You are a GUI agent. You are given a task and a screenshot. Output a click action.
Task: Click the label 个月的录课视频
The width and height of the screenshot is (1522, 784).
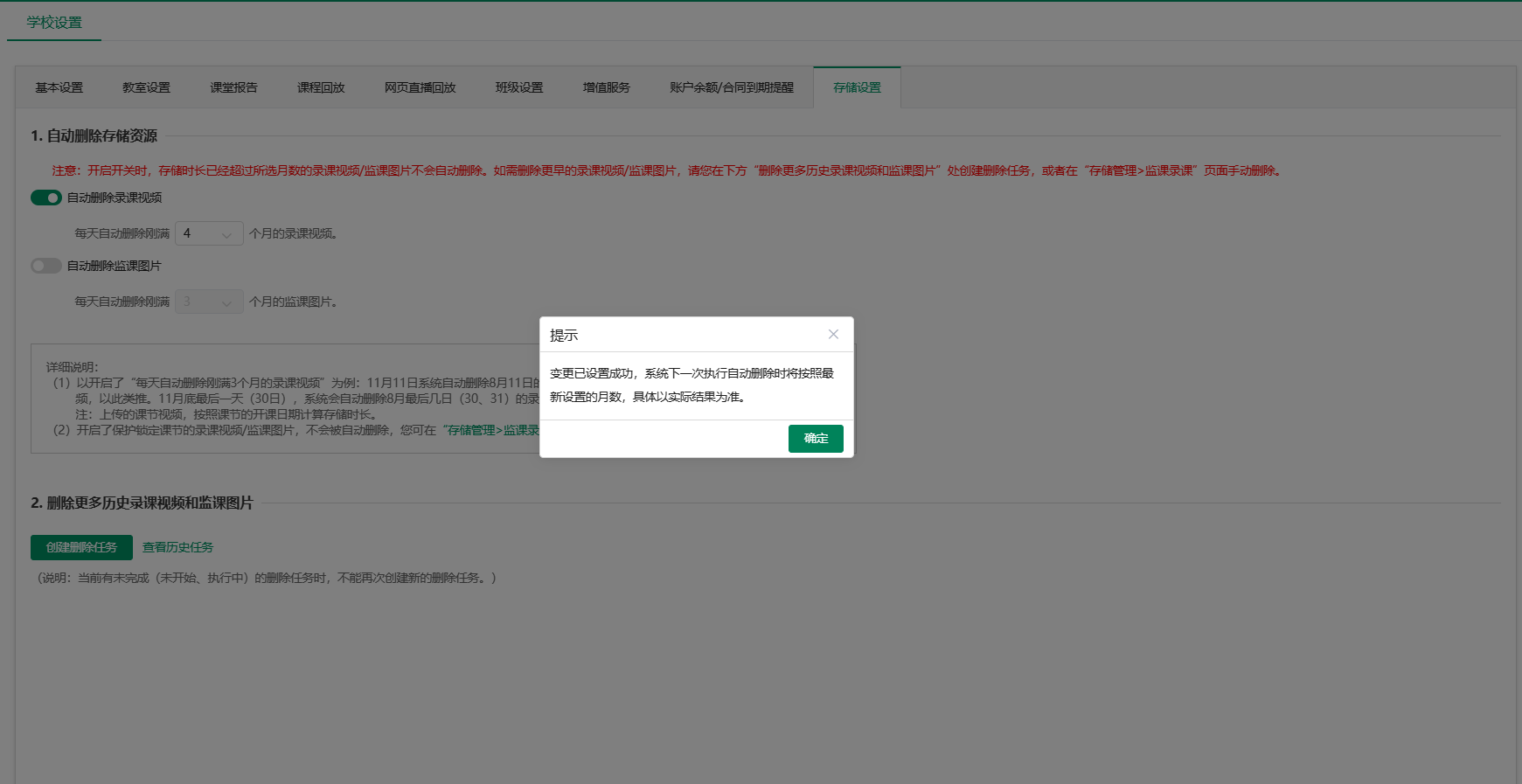point(293,233)
